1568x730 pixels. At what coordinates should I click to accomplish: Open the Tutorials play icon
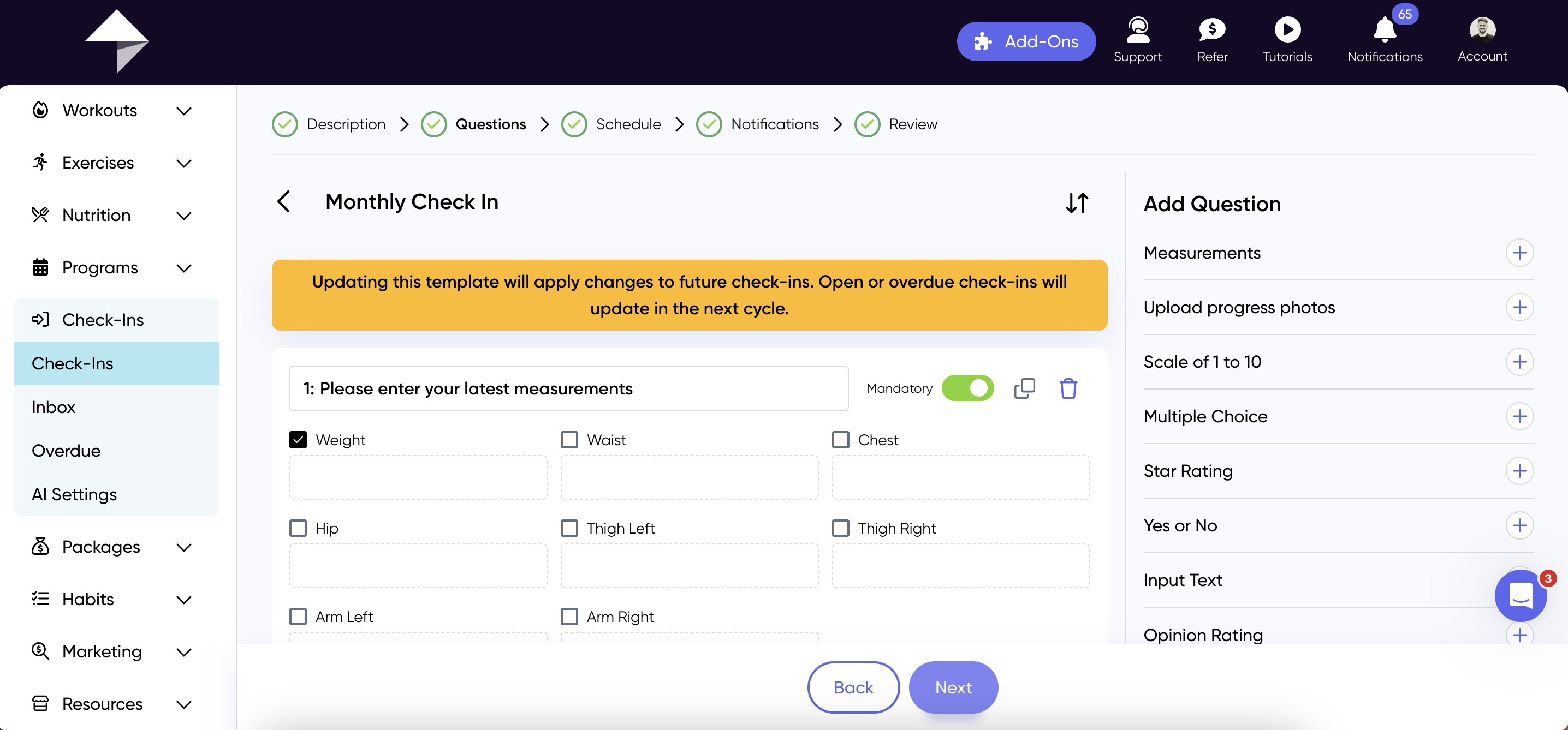pyautogui.click(x=1287, y=29)
